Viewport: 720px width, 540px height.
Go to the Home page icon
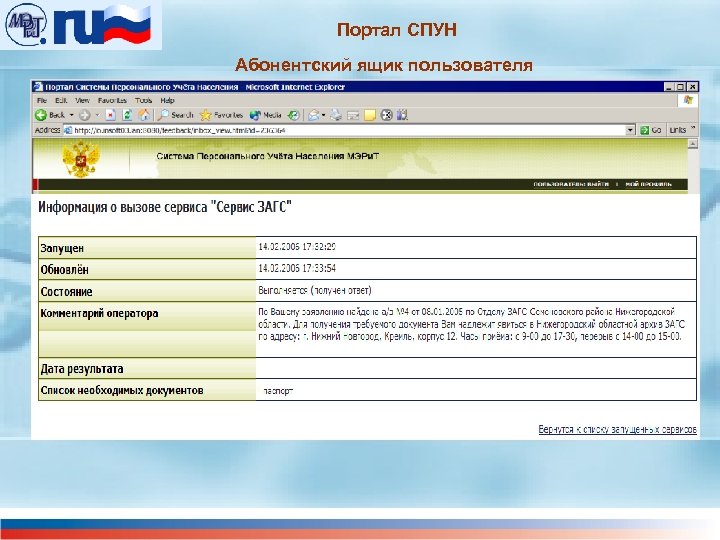(x=144, y=115)
